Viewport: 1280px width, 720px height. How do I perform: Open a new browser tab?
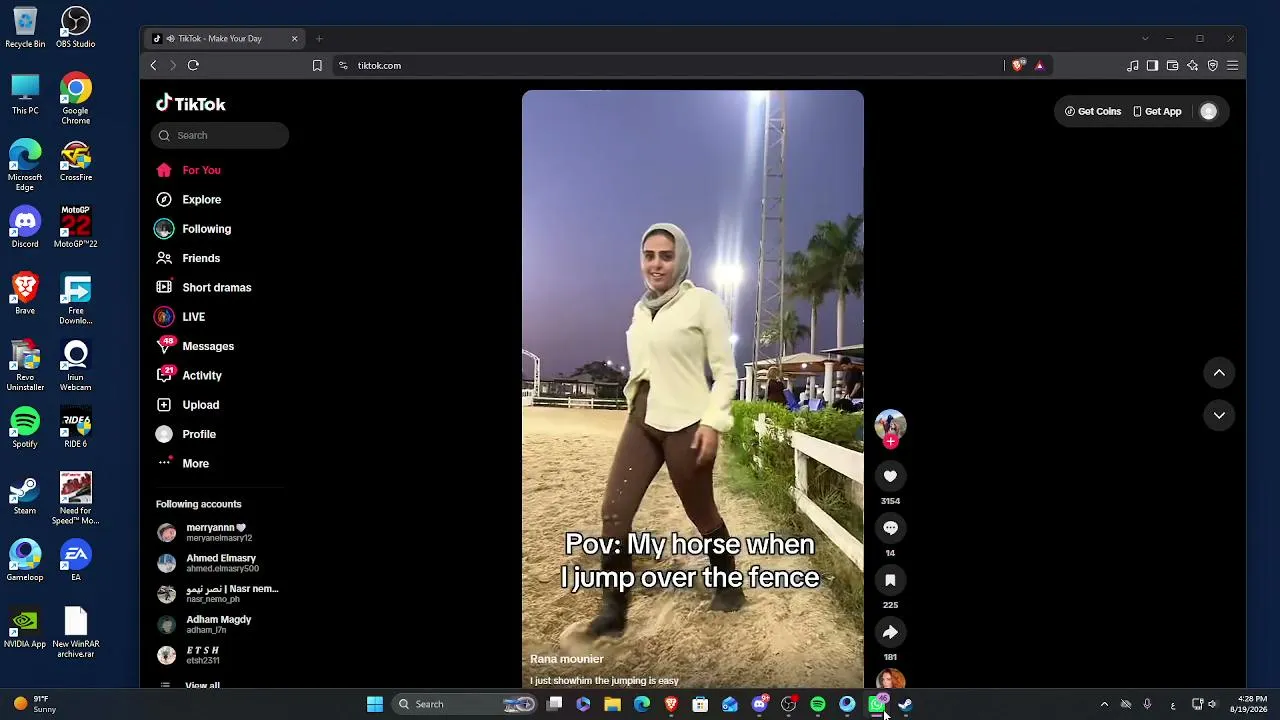pos(319,39)
